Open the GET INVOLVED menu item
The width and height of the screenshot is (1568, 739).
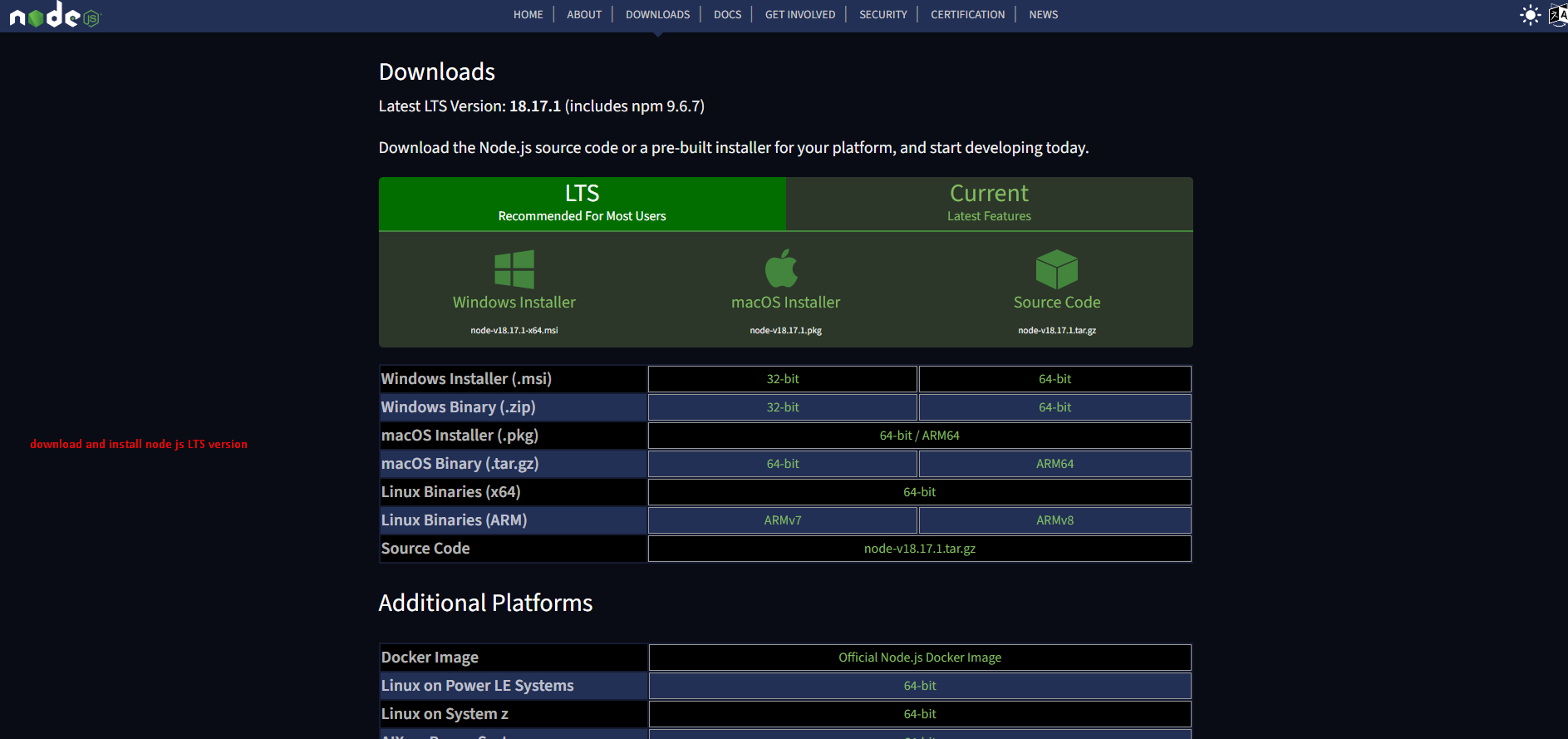coord(800,14)
